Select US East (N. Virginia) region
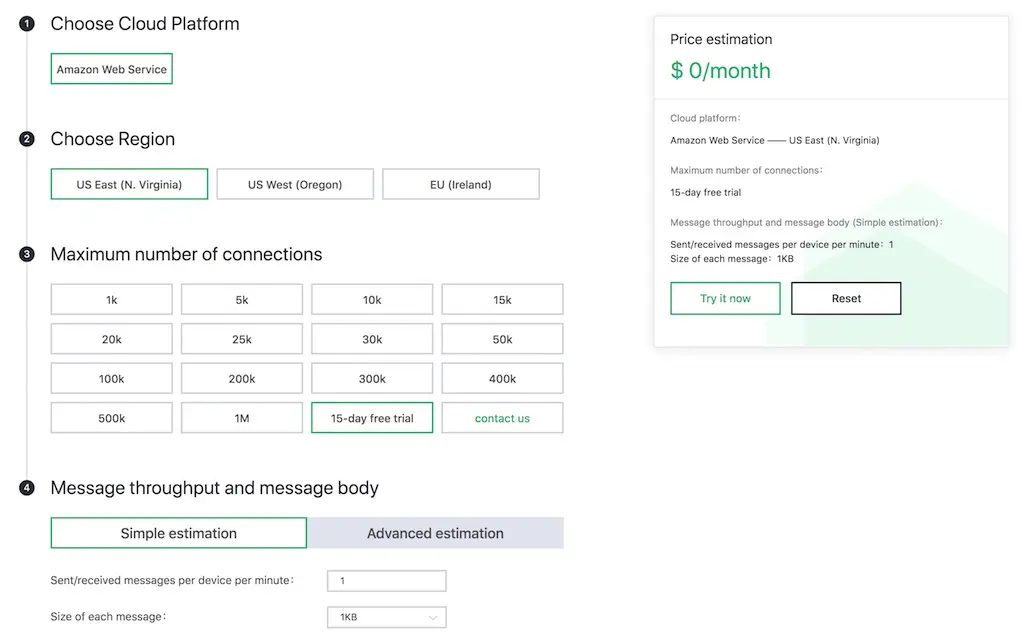1024x641 pixels. pos(129,184)
